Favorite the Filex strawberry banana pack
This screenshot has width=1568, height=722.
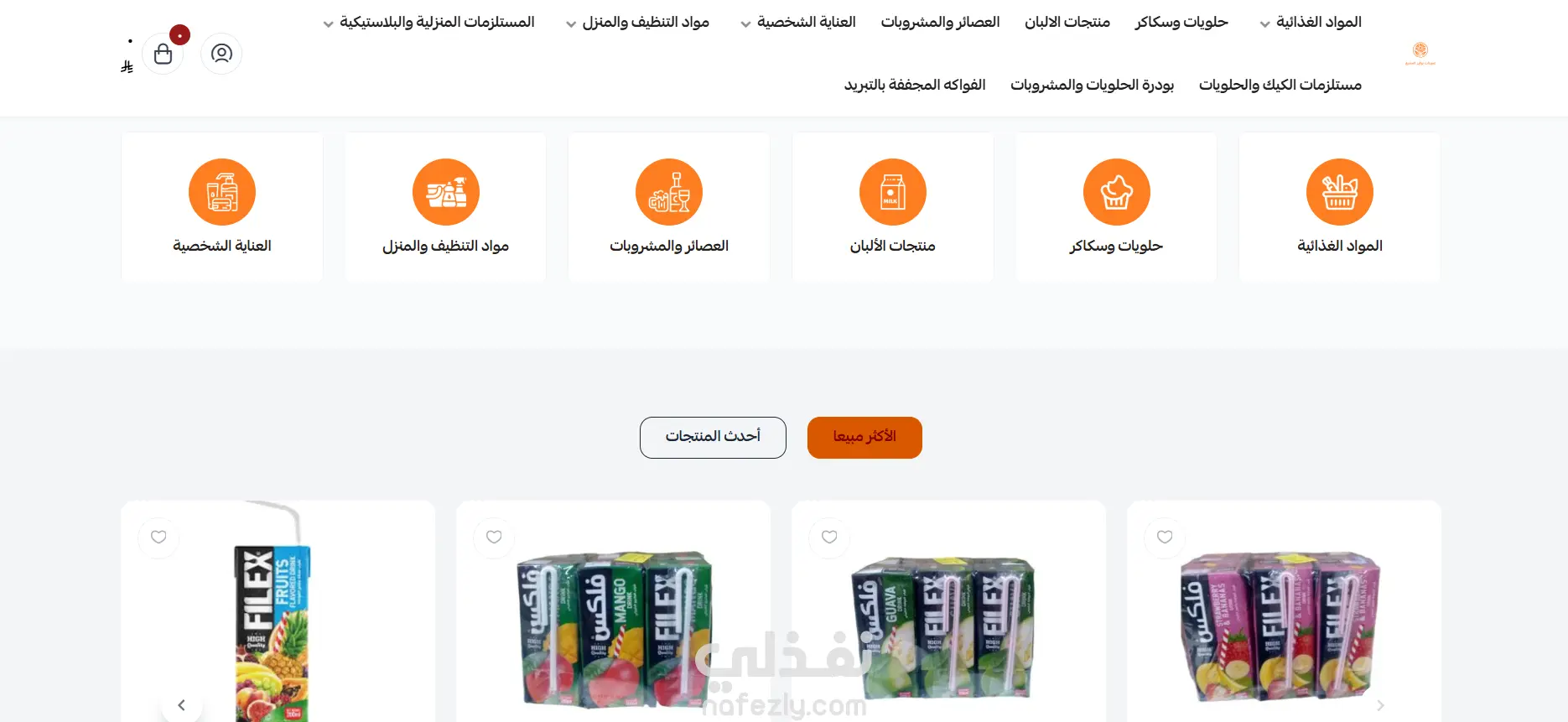tap(1165, 538)
